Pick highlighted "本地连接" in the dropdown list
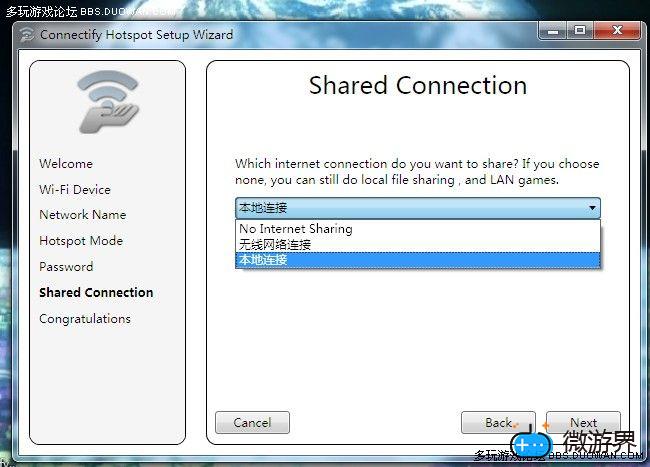 click(417, 260)
